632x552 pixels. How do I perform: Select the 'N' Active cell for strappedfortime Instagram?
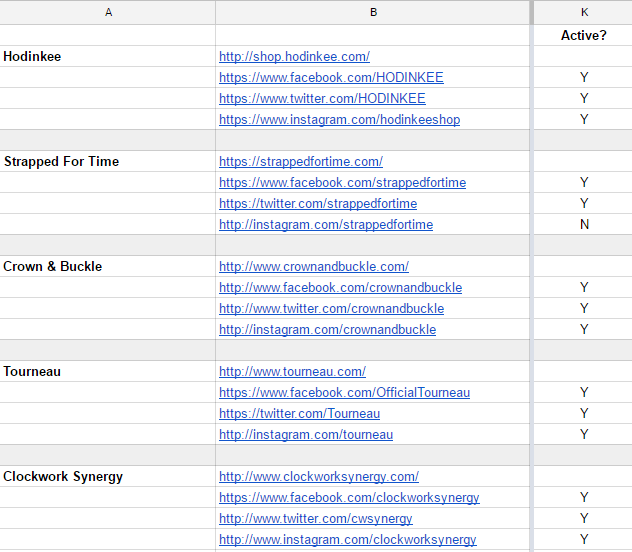pos(584,225)
